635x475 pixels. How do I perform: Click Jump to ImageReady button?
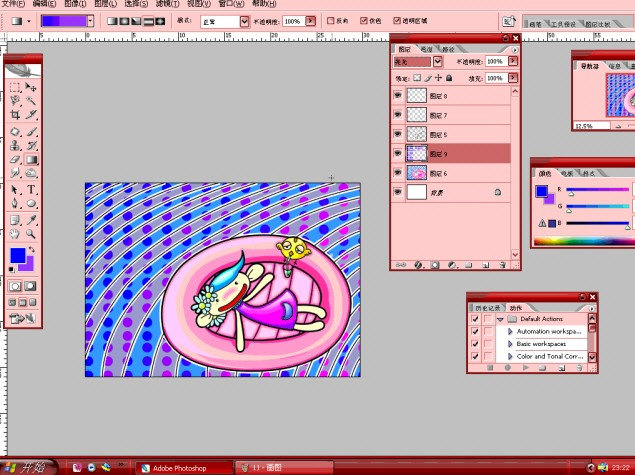(23, 319)
